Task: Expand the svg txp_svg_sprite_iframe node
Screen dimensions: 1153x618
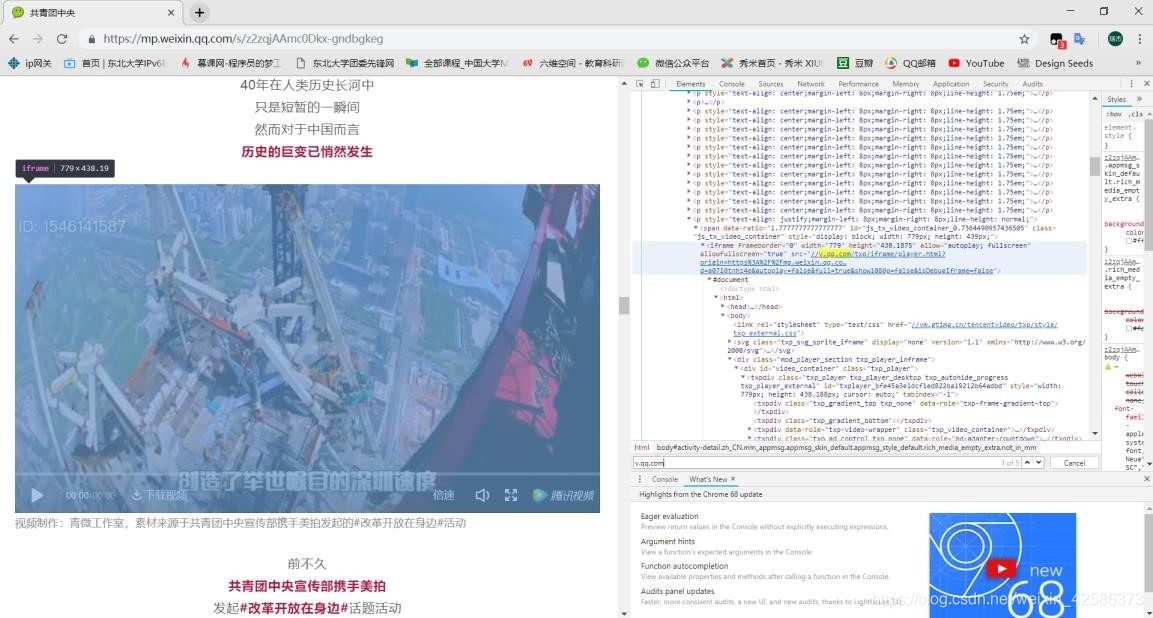Action: tap(730, 342)
